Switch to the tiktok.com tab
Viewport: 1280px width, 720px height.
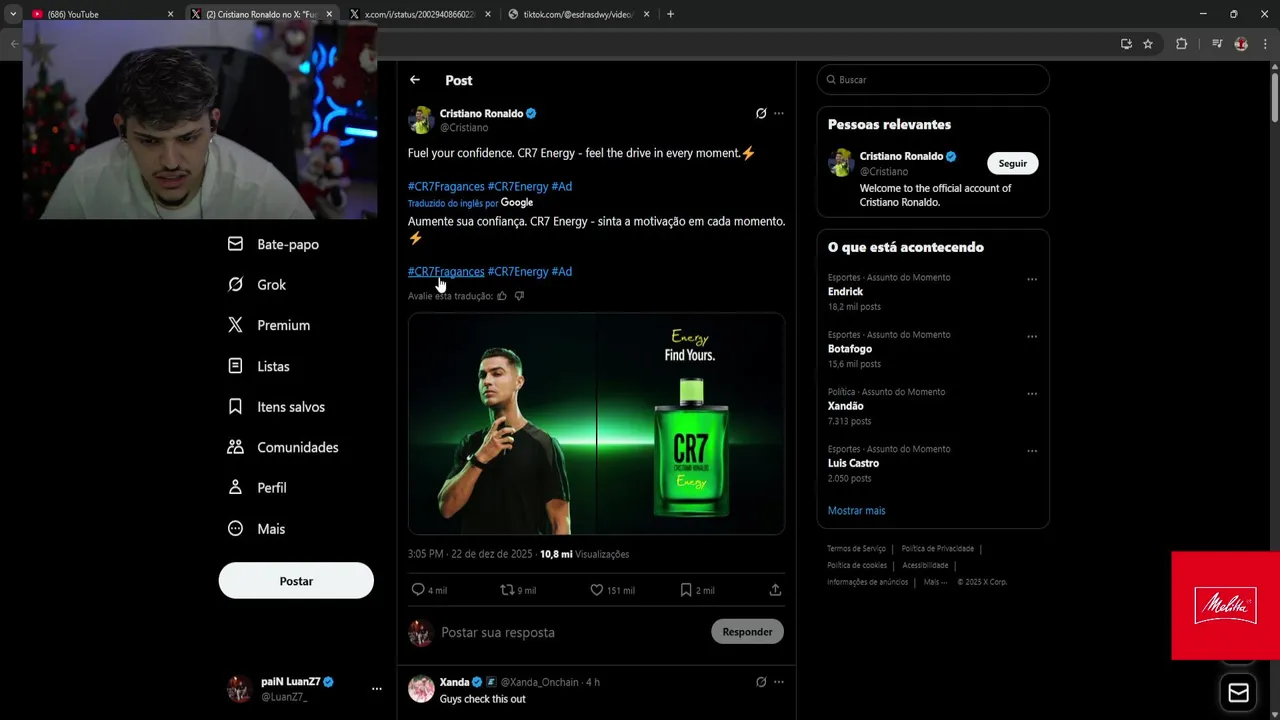coord(578,14)
